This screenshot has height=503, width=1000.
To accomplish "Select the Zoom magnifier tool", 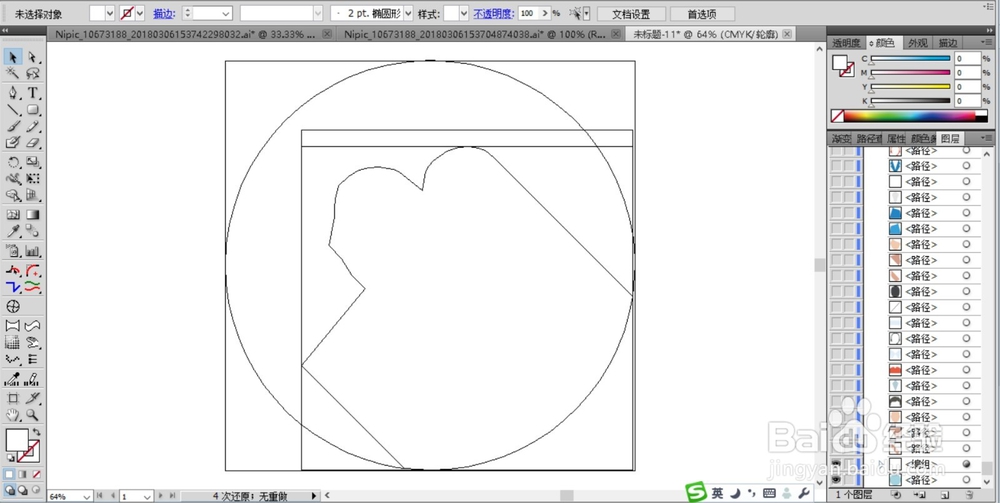I will click(x=33, y=415).
